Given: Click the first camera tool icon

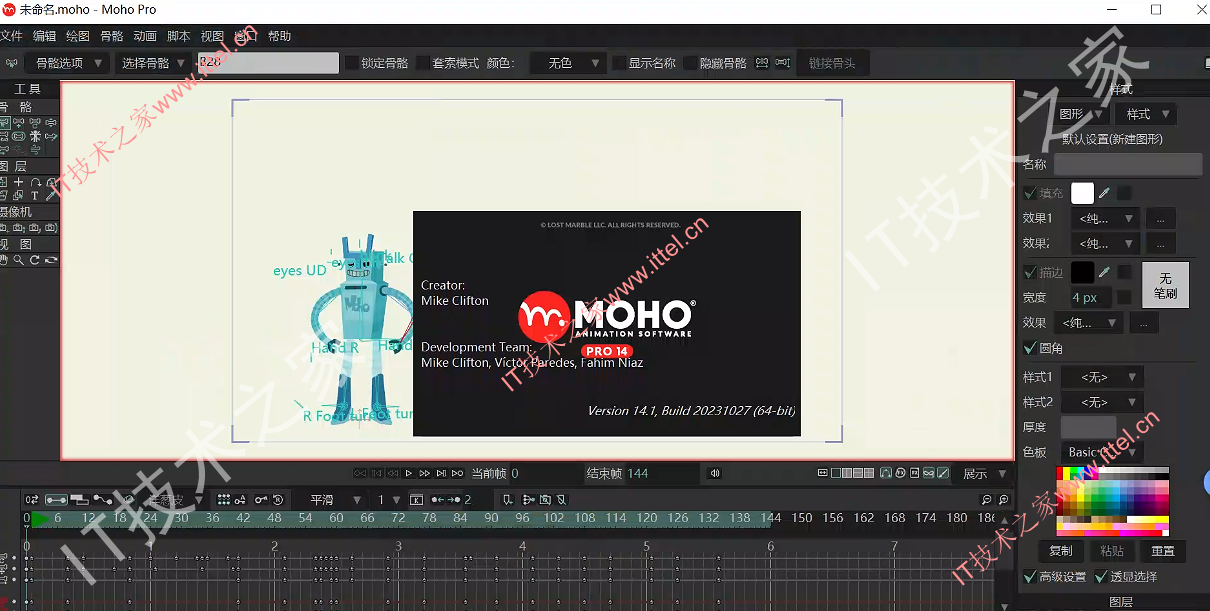Looking at the screenshot, I should point(4,228).
